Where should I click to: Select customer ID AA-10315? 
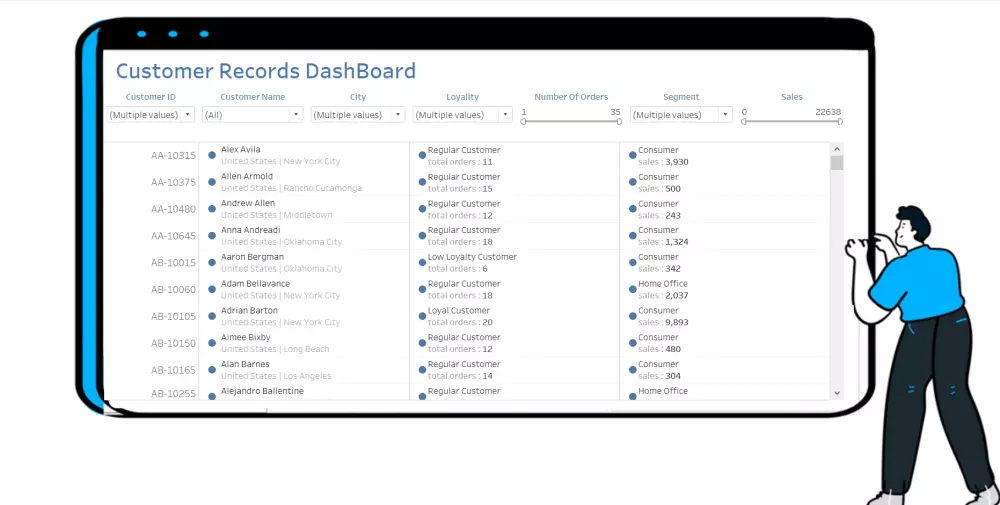[x=173, y=156]
